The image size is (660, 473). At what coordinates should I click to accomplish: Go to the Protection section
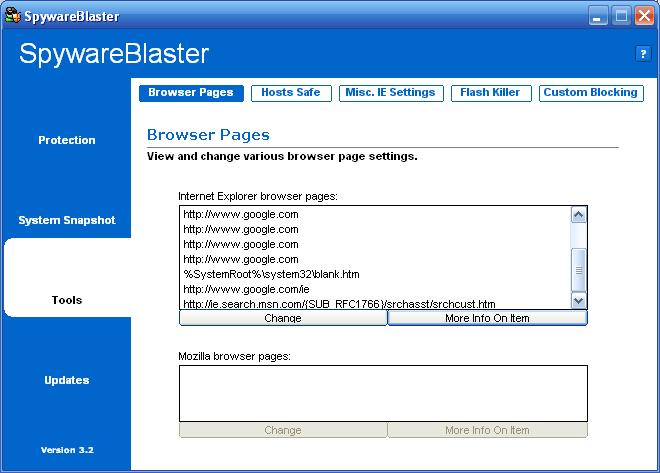tap(67, 140)
